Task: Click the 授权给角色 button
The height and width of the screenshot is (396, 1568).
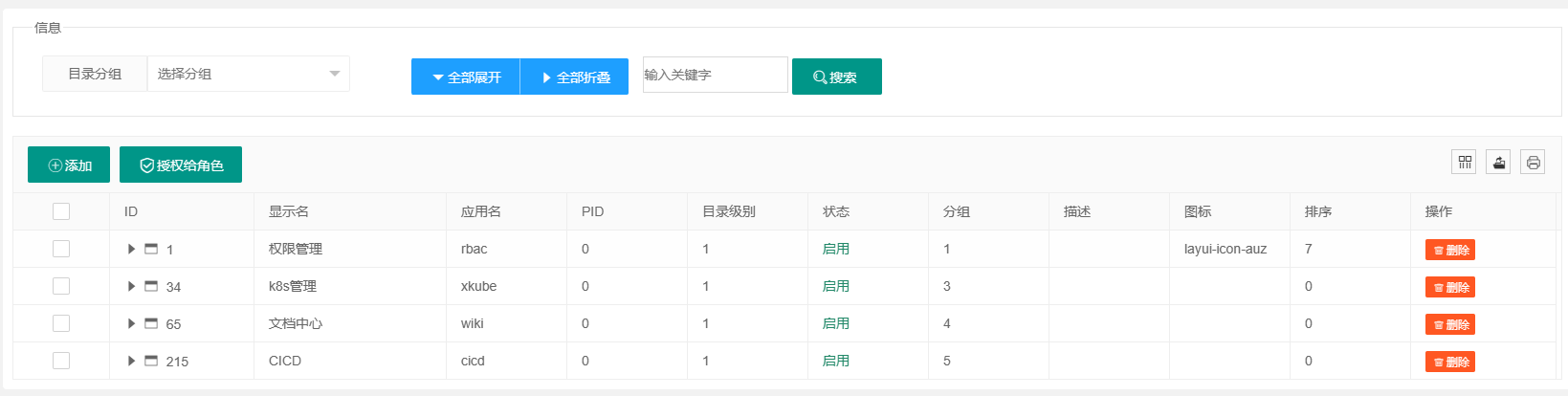Action: (181, 165)
